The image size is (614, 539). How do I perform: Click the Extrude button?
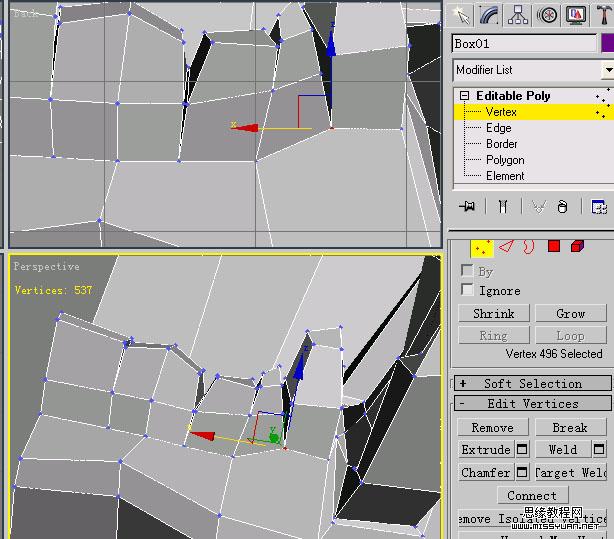click(x=486, y=449)
